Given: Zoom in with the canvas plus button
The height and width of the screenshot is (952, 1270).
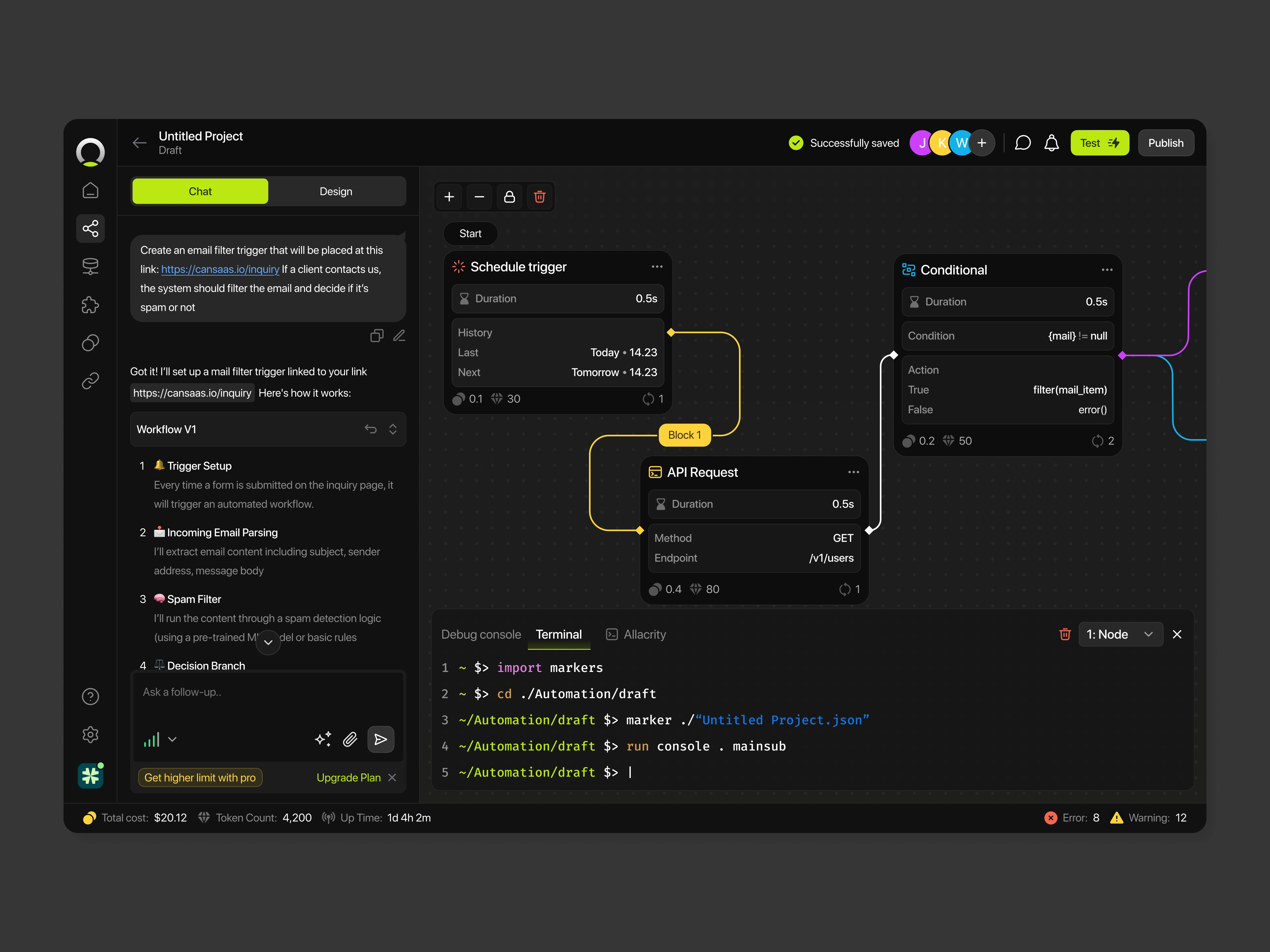Looking at the screenshot, I should [x=449, y=197].
